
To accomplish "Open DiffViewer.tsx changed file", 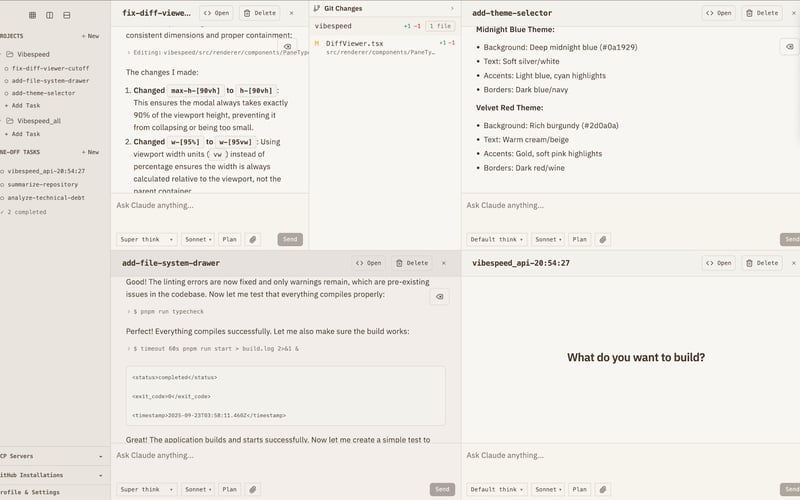I will pos(385,47).
